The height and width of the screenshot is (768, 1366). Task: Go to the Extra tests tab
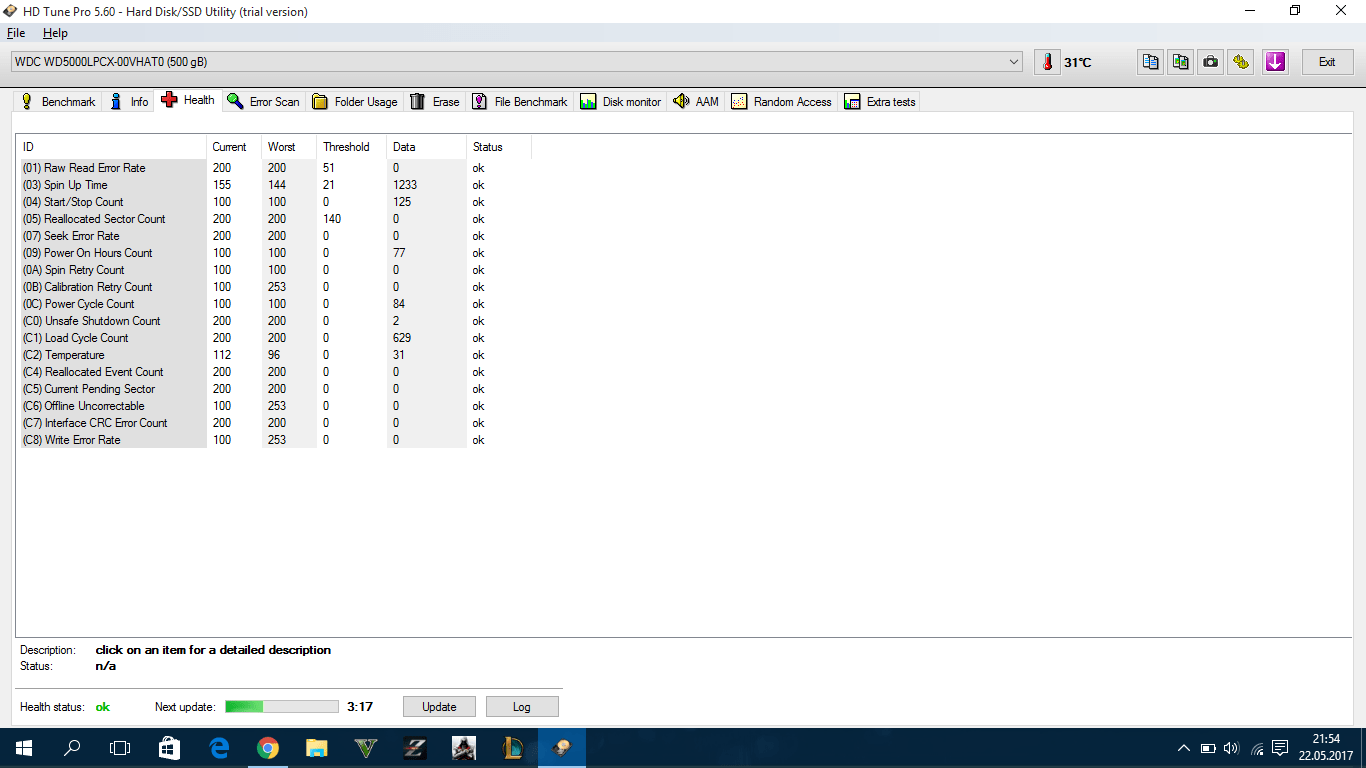pos(880,102)
